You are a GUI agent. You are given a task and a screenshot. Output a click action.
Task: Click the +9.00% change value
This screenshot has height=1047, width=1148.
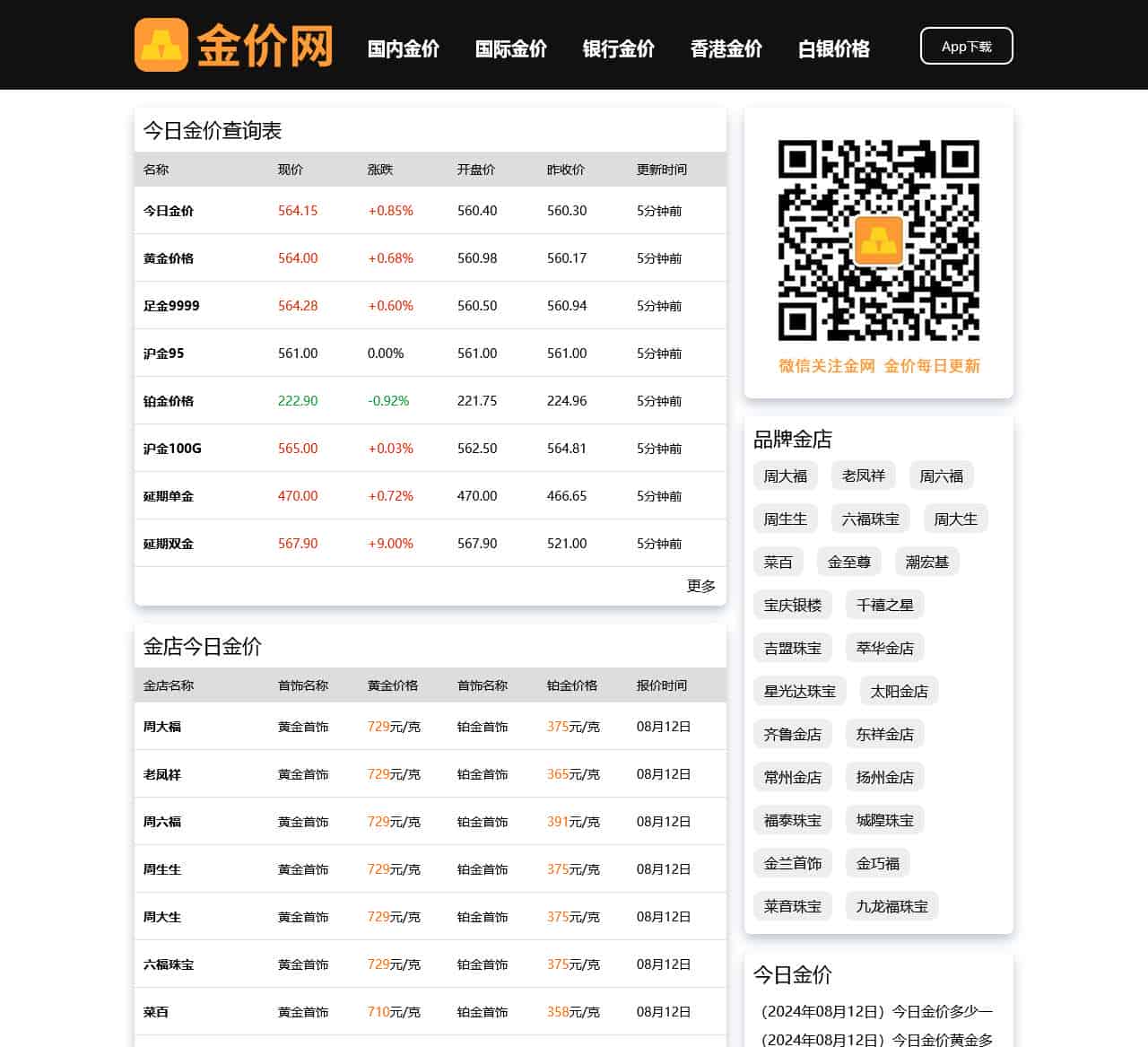pyautogui.click(x=390, y=544)
